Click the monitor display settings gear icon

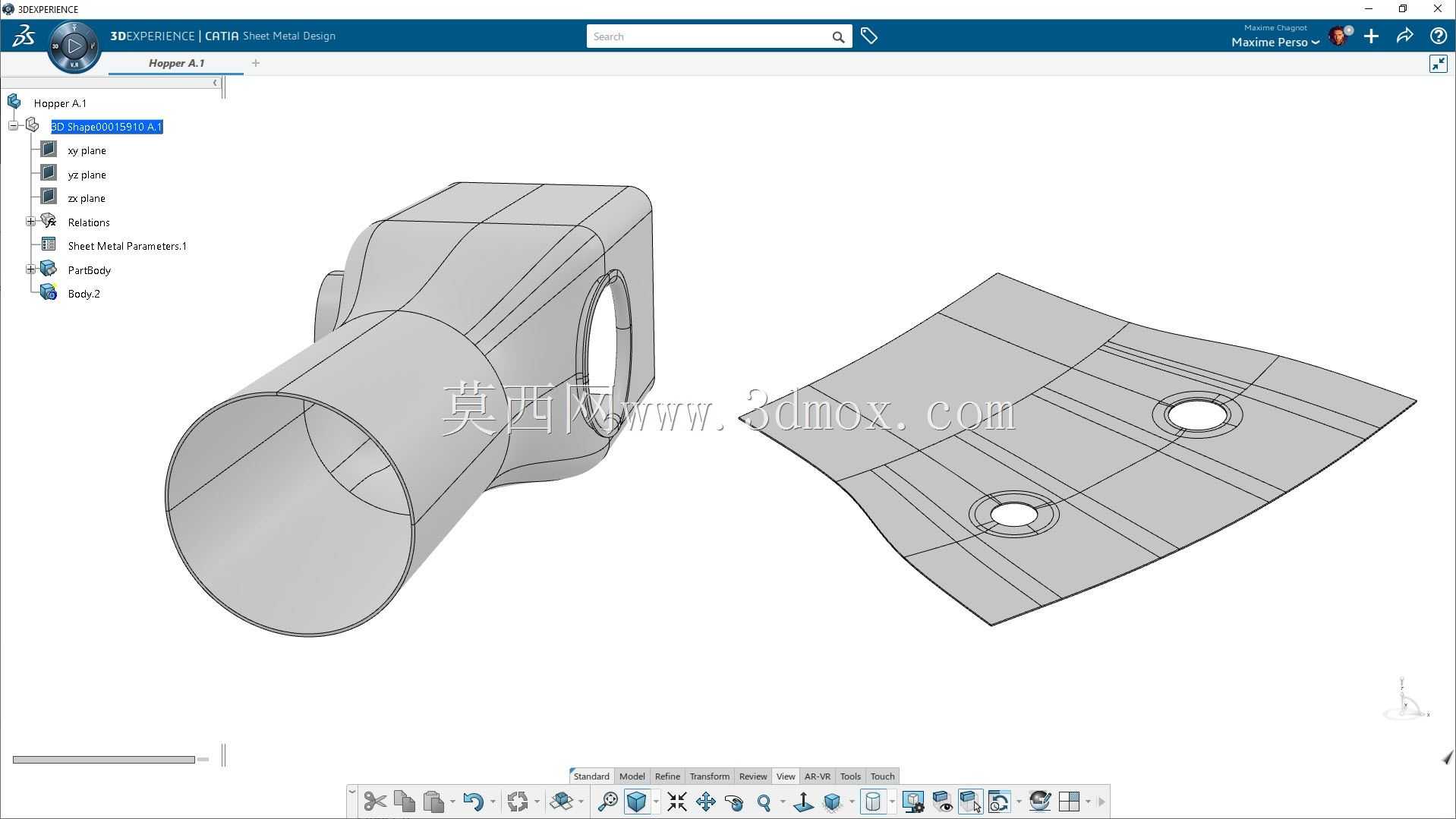pos(913,802)
